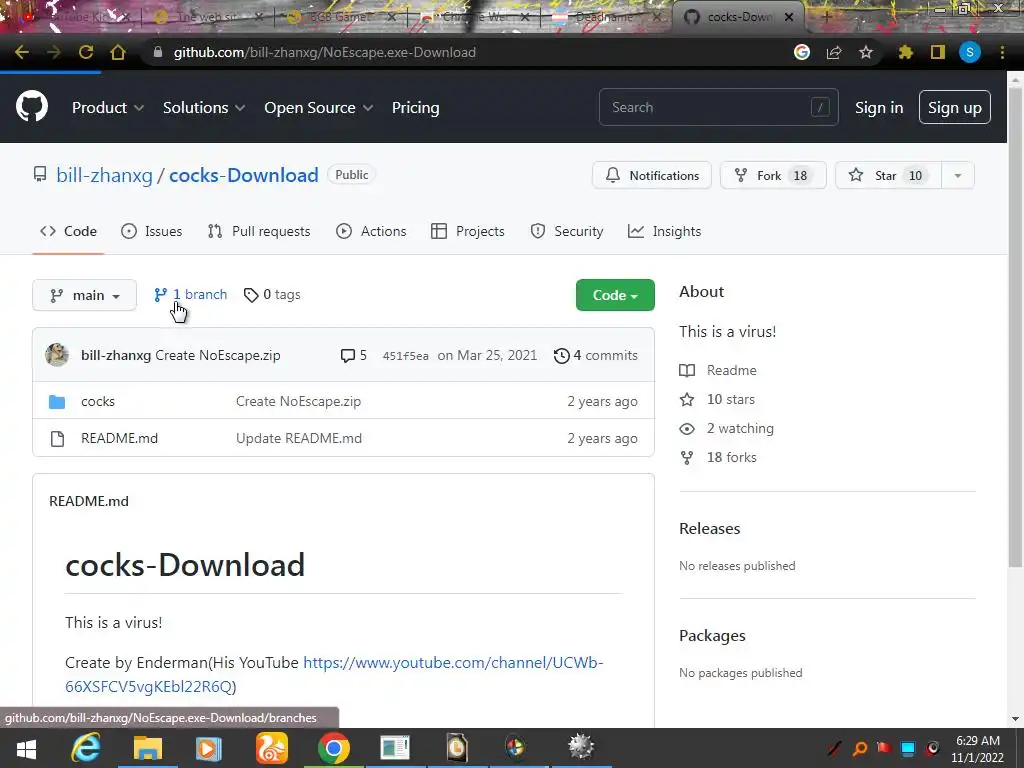Screen dimensions: 1024x768
Task: Click the GitHub Octocat logo
Action: (x=32, y=107)
